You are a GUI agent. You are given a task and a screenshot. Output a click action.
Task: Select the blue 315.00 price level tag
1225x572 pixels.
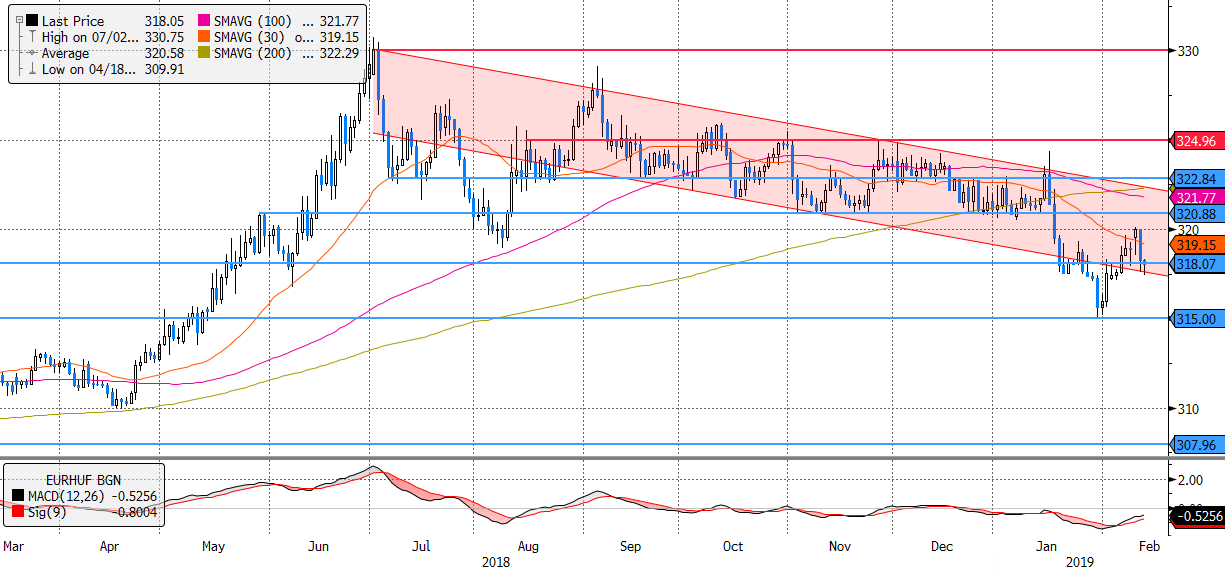1195,318
